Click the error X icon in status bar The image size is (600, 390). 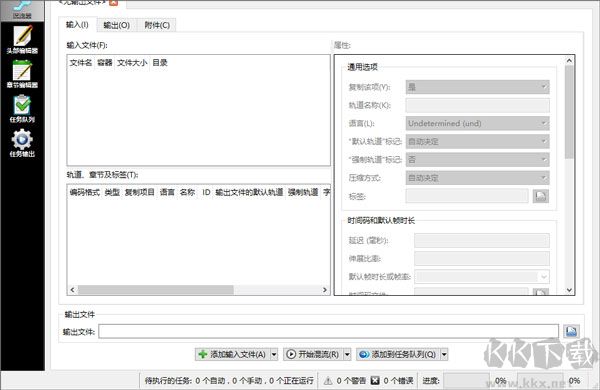[375, 381]
